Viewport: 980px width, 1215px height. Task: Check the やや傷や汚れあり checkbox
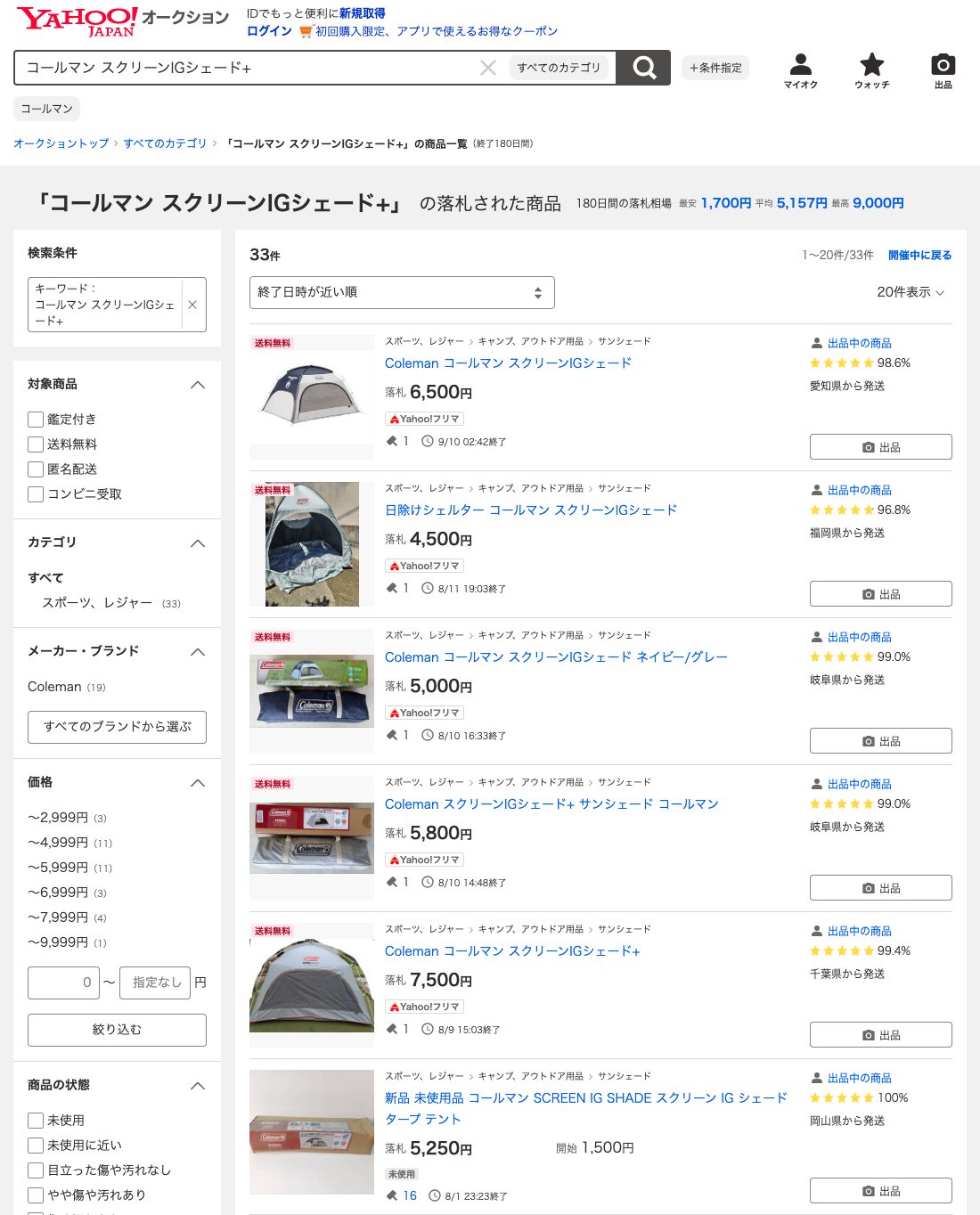[x=36, y=1195]
